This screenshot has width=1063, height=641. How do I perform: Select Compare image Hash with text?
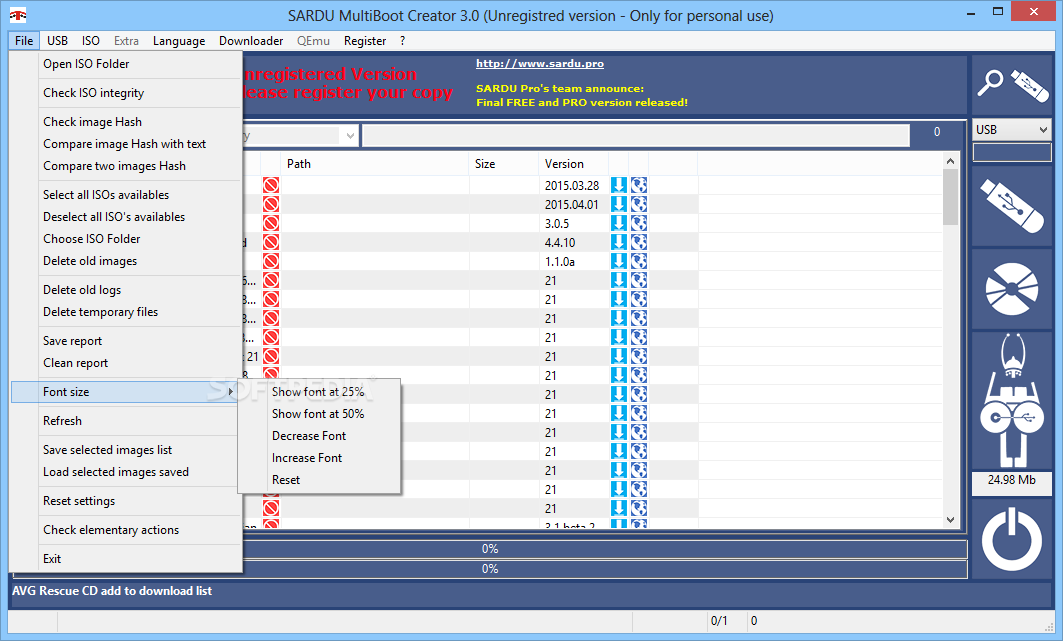125,144
